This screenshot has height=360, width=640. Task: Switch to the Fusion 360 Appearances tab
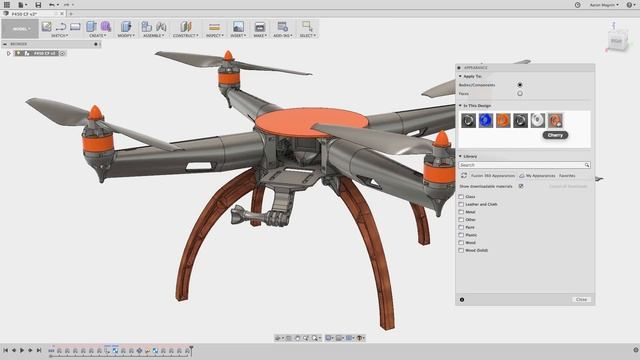(x=493, y=176)
